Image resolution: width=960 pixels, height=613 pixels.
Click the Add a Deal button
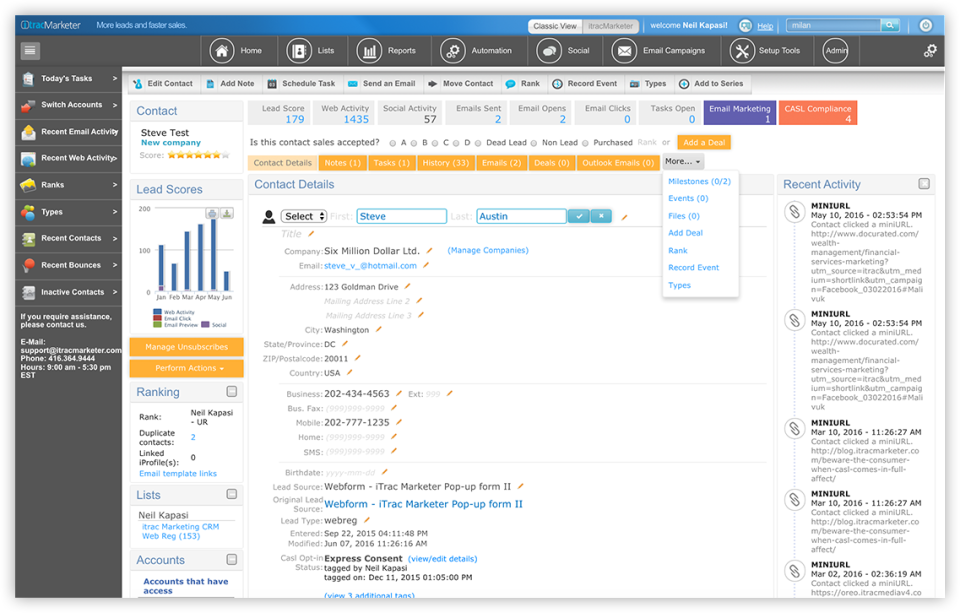[x=704, y=143]
